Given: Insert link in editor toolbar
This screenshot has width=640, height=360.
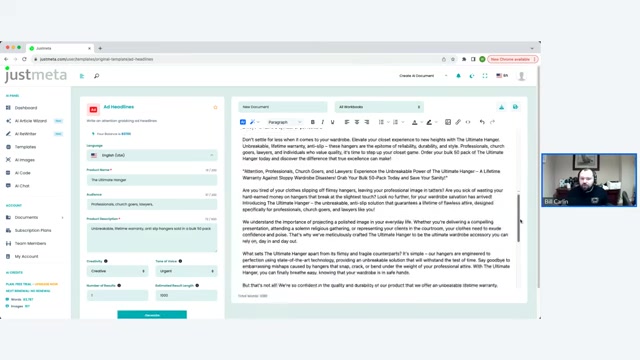Looking at the screenshot, I should 458,122.
